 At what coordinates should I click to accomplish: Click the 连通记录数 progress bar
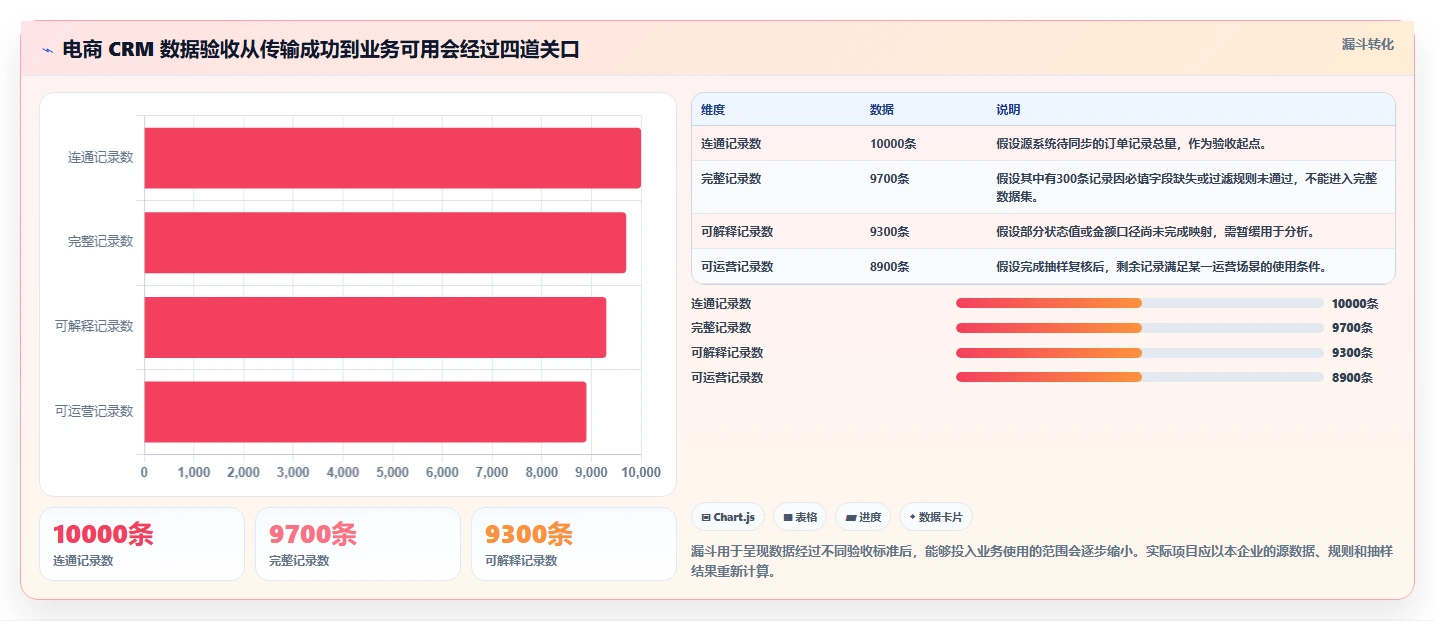coord(1140,303)
